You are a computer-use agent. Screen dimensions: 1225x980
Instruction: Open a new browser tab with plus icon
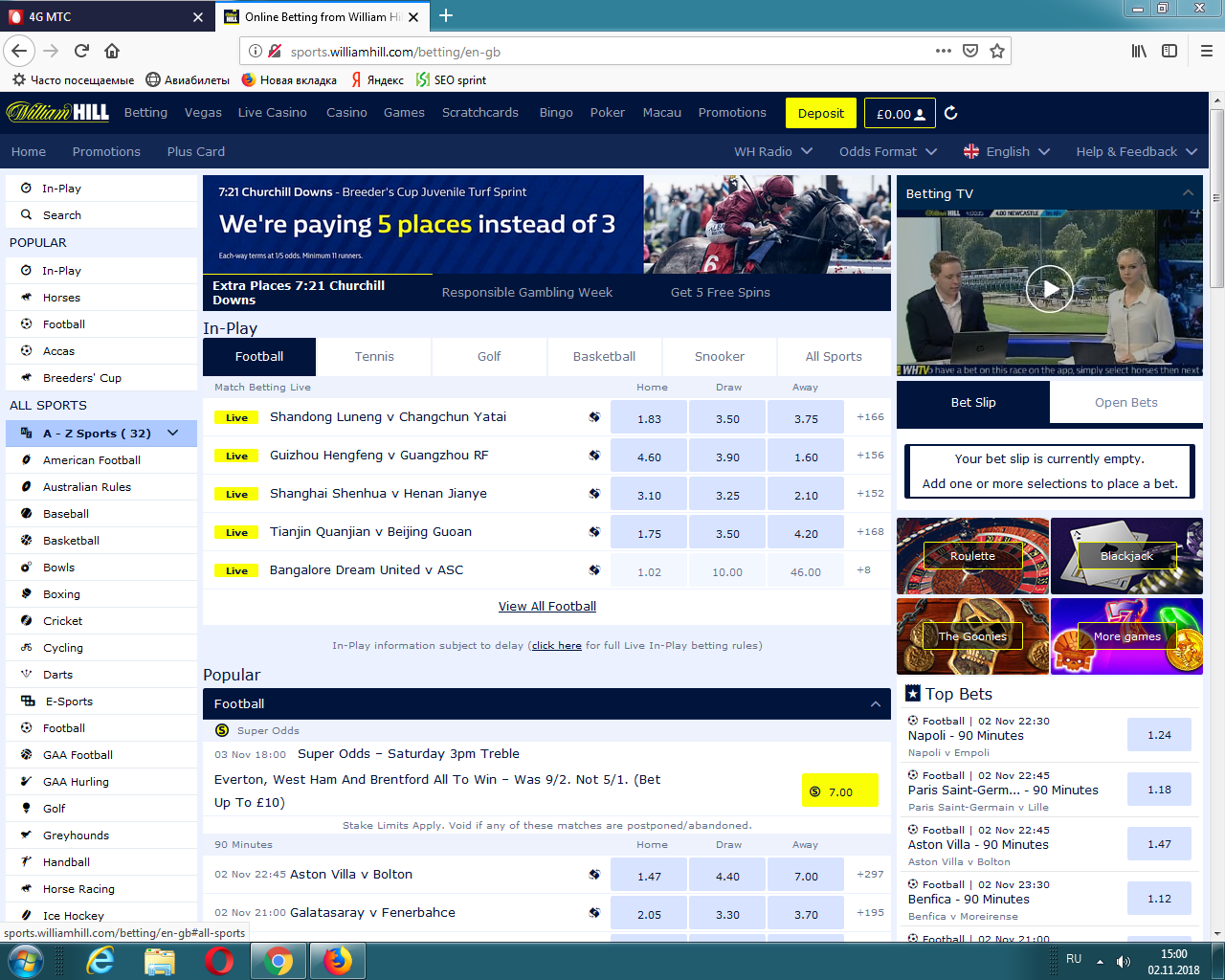446,15
